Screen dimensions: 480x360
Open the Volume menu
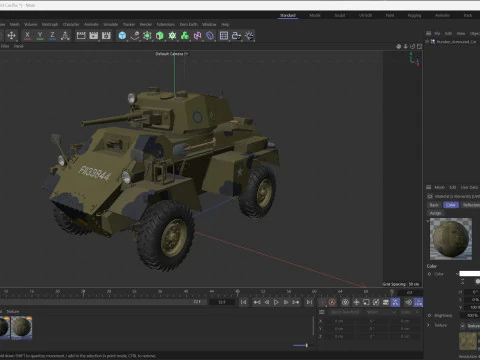[30, 24]
